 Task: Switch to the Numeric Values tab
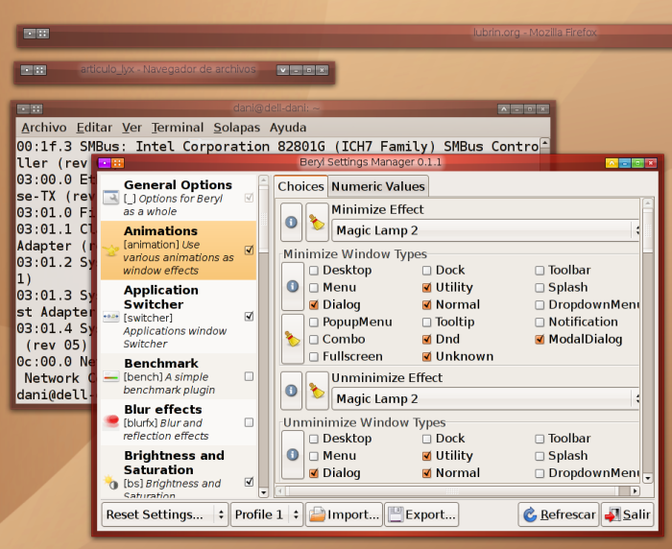(x=379, y=186)
